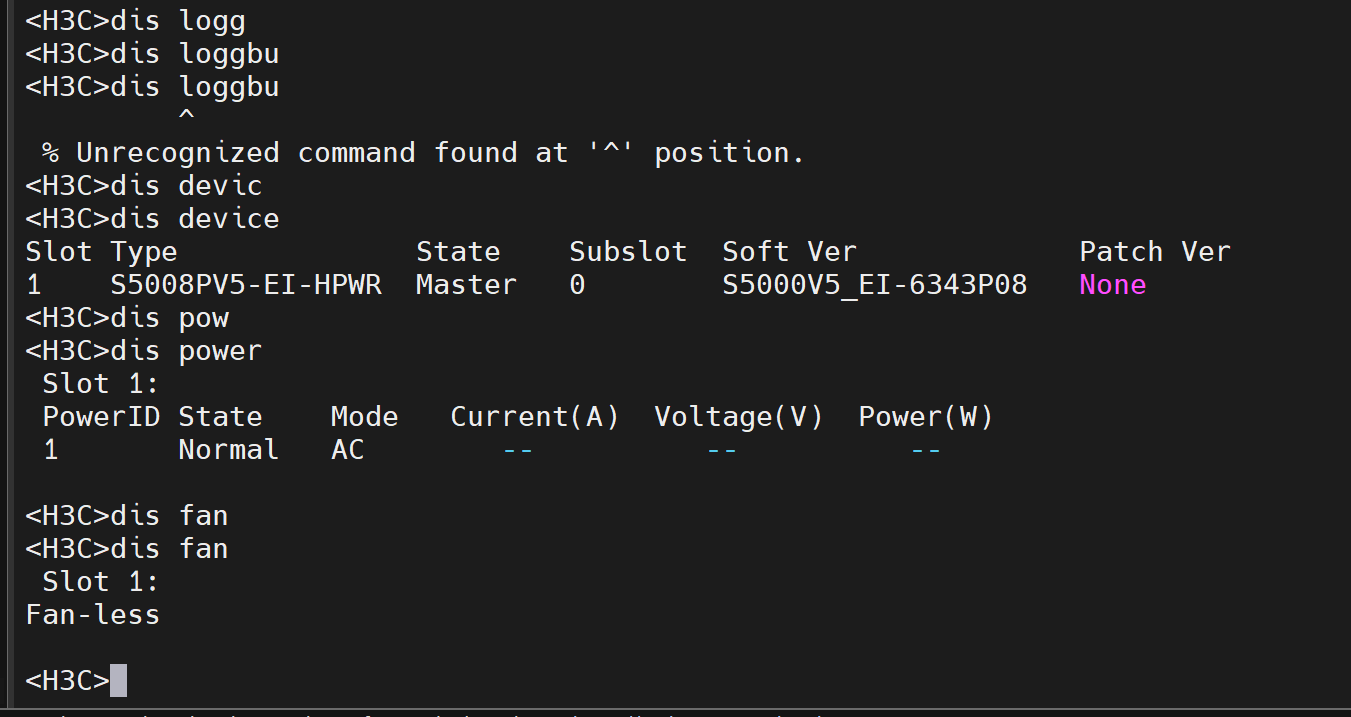Click the cursor block at the last prompt
The width and height of the screenshot is (1351, 717).
coord(118,681)
